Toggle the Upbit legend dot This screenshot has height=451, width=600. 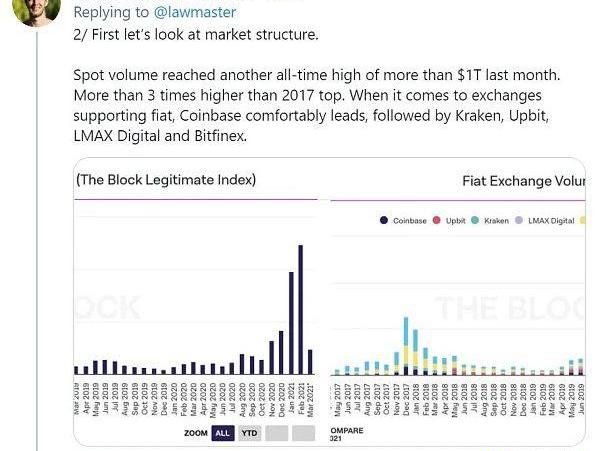click(436, 220)
